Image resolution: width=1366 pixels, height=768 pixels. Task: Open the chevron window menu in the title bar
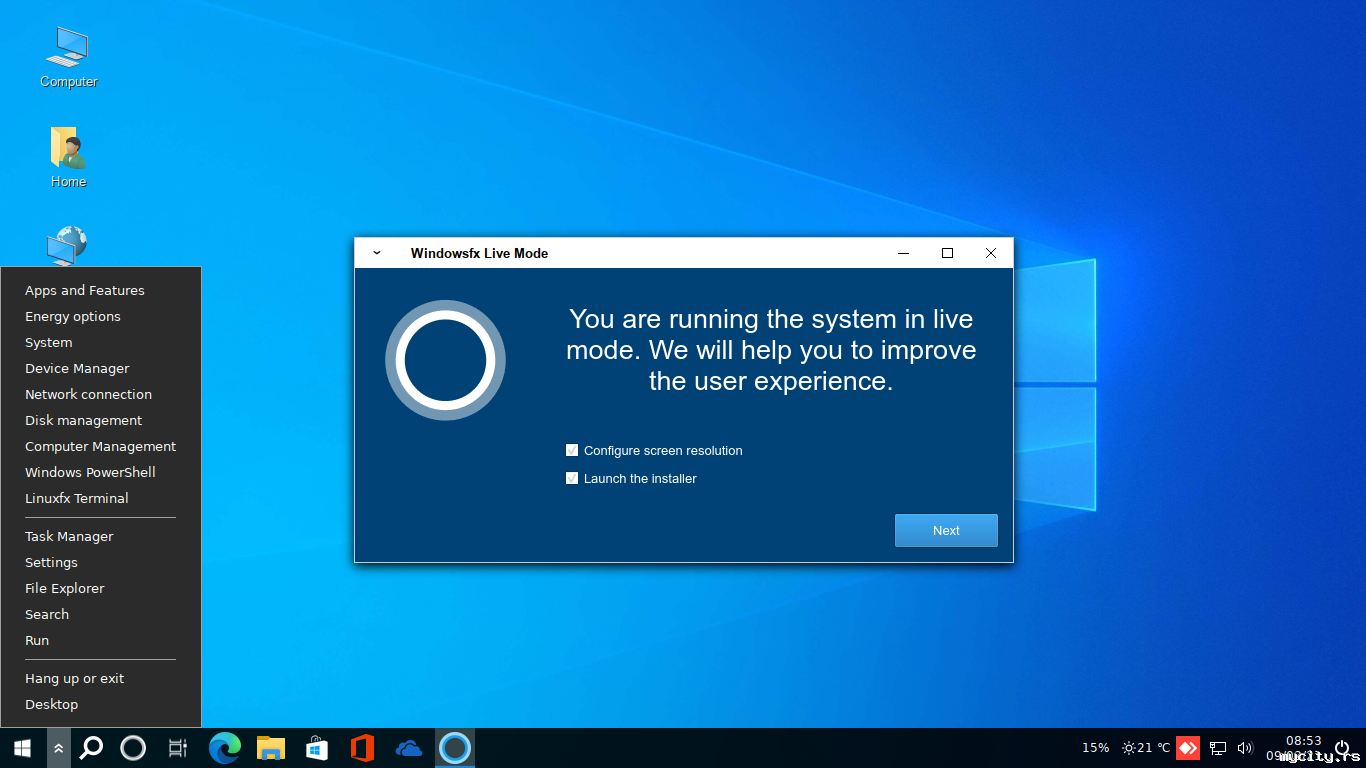(x=377, y=253)
